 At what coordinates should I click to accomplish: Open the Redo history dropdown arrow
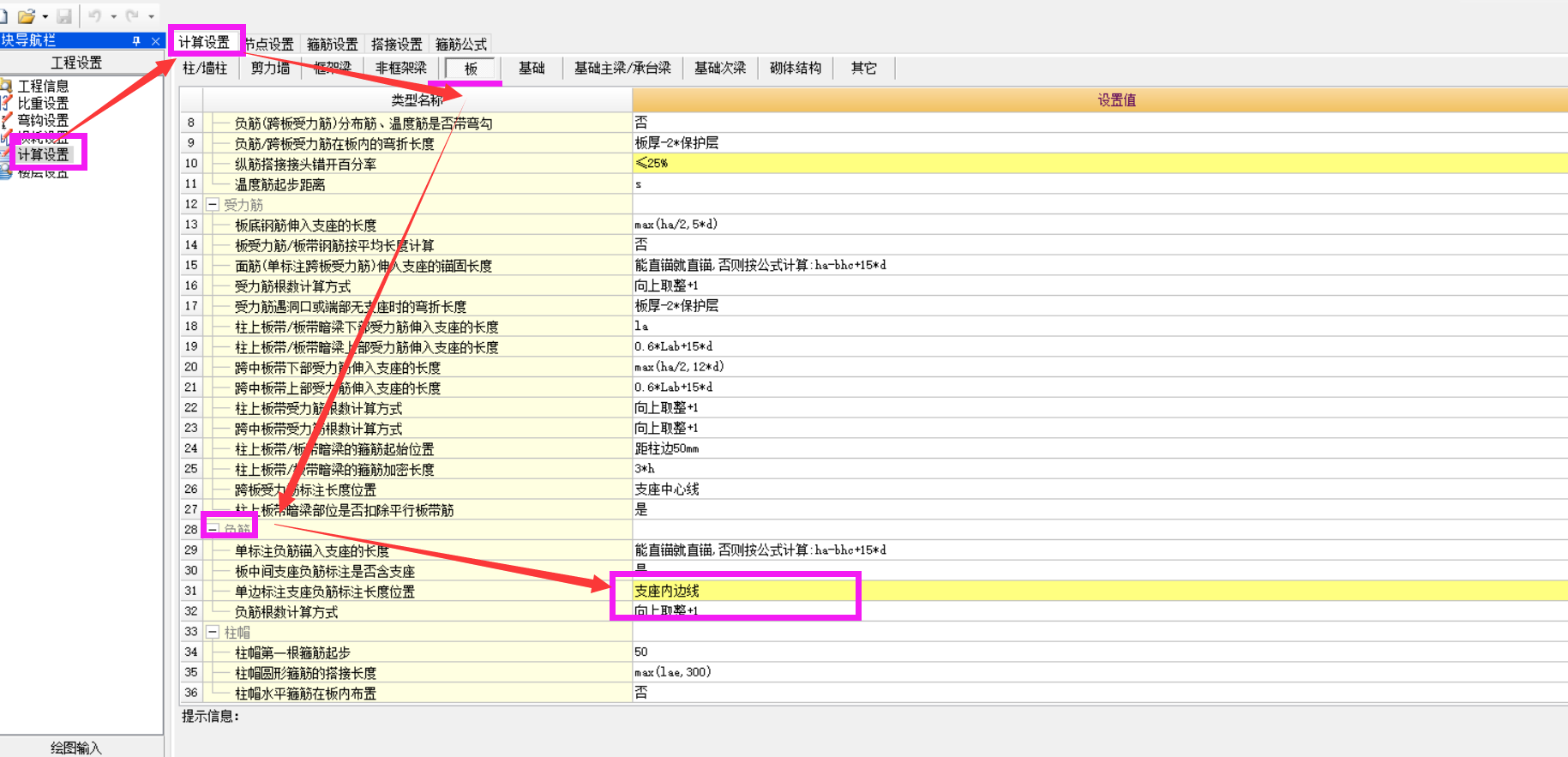pyautogui.click(x=152, y=16)
